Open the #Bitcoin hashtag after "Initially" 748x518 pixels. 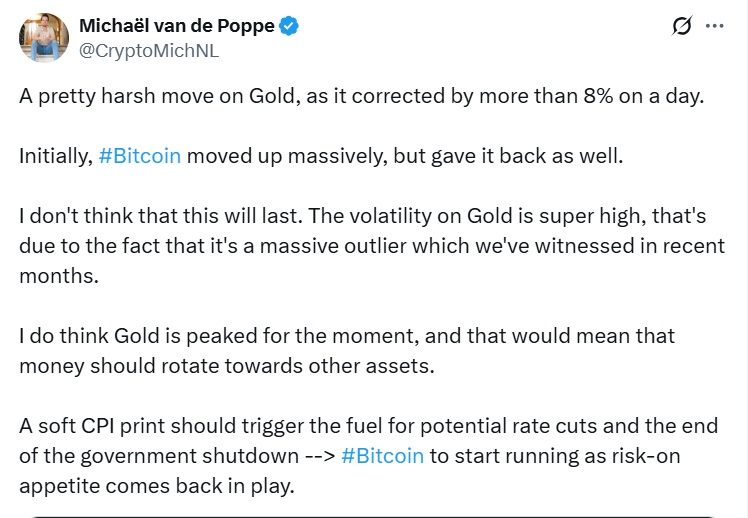coord(140,157)
